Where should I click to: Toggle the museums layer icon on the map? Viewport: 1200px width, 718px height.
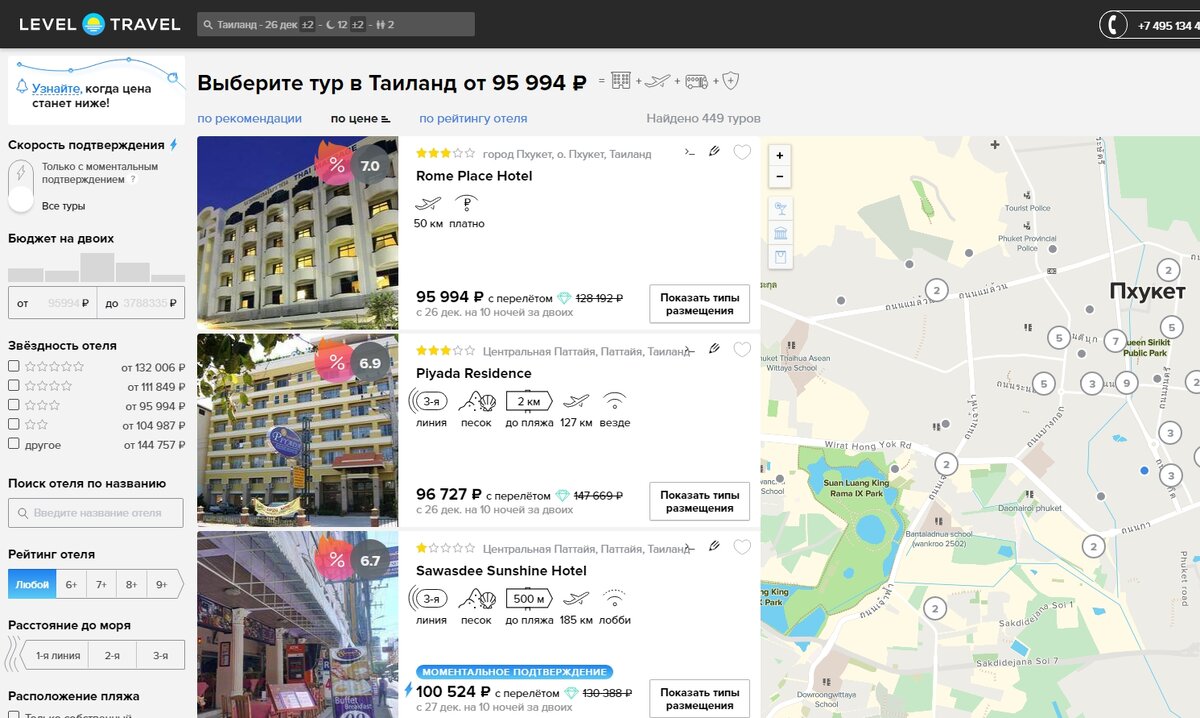click(780, 233)
